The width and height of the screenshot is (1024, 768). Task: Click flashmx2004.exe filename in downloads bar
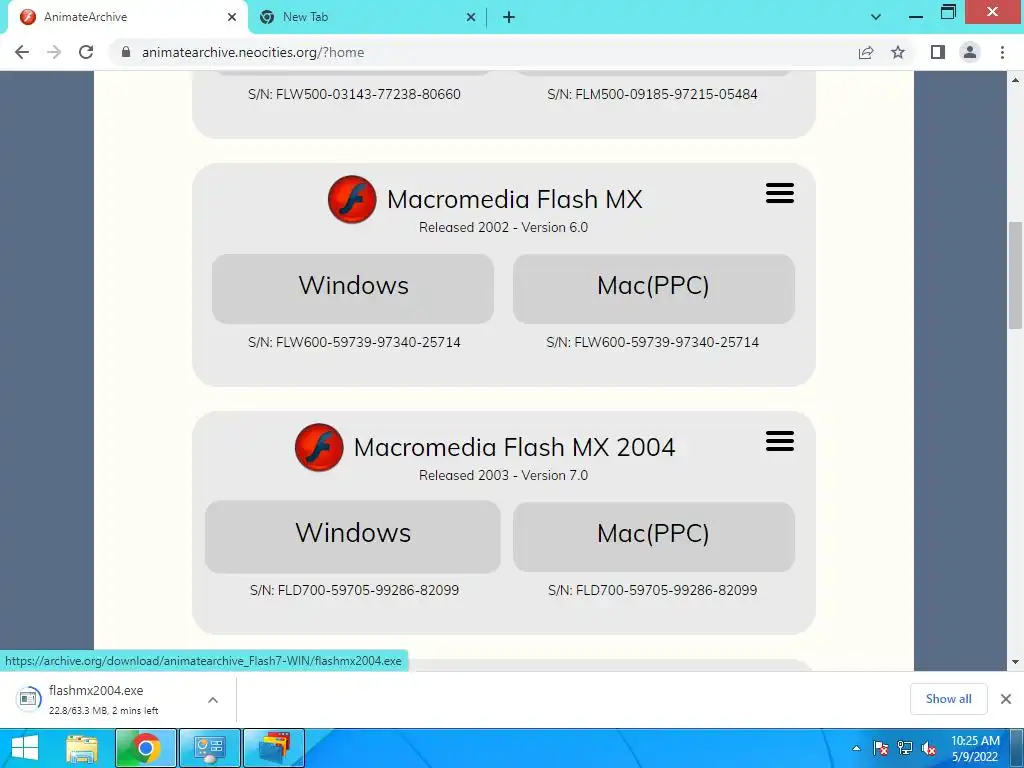point(96,690)
